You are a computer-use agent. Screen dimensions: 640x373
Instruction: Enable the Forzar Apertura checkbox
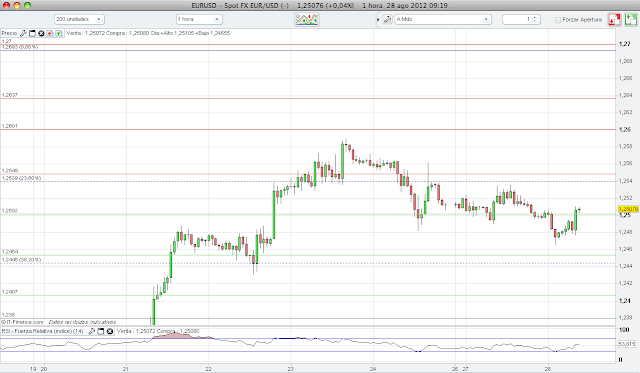click(558, 20)
